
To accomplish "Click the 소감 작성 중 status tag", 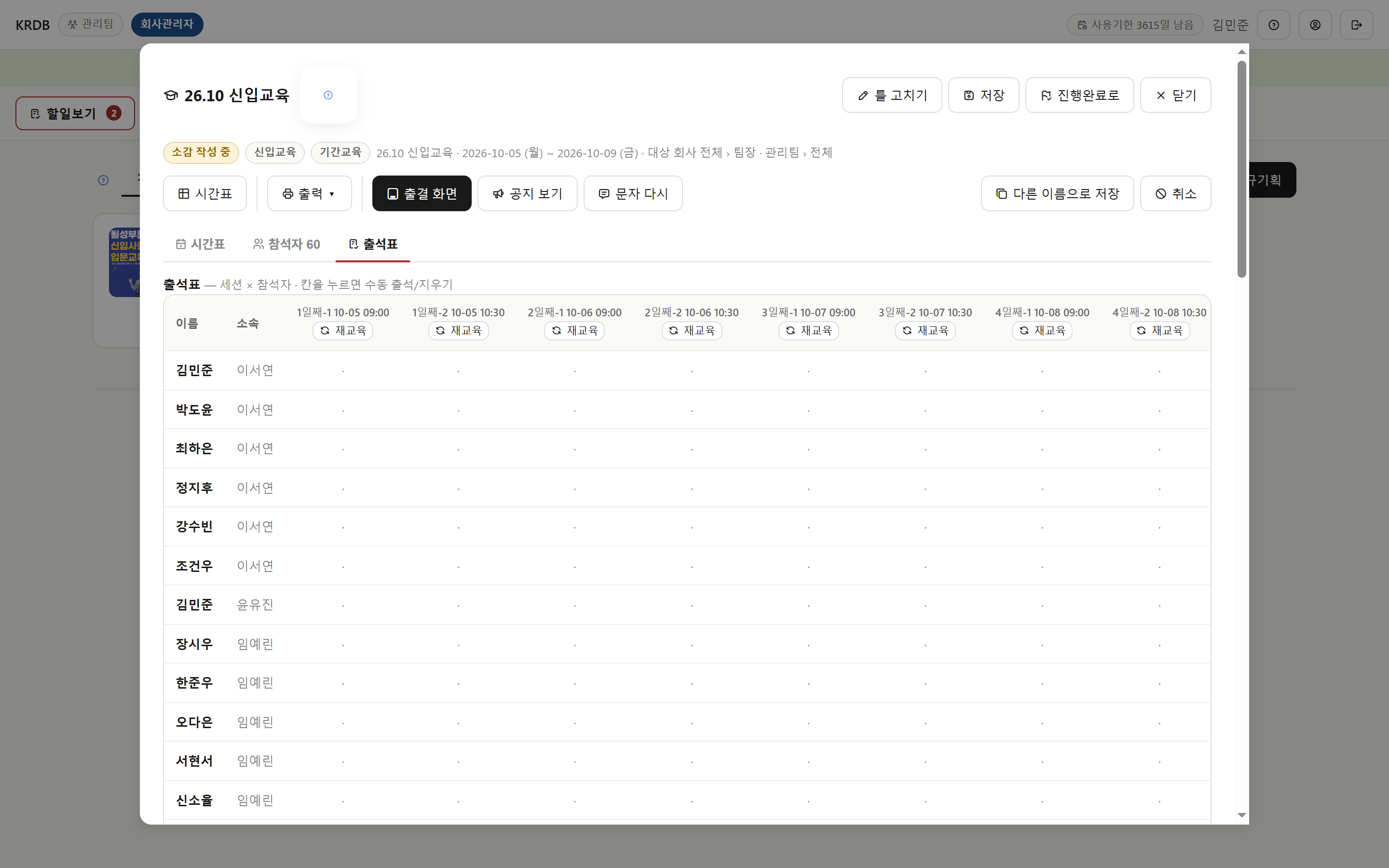I will point(201,152).
